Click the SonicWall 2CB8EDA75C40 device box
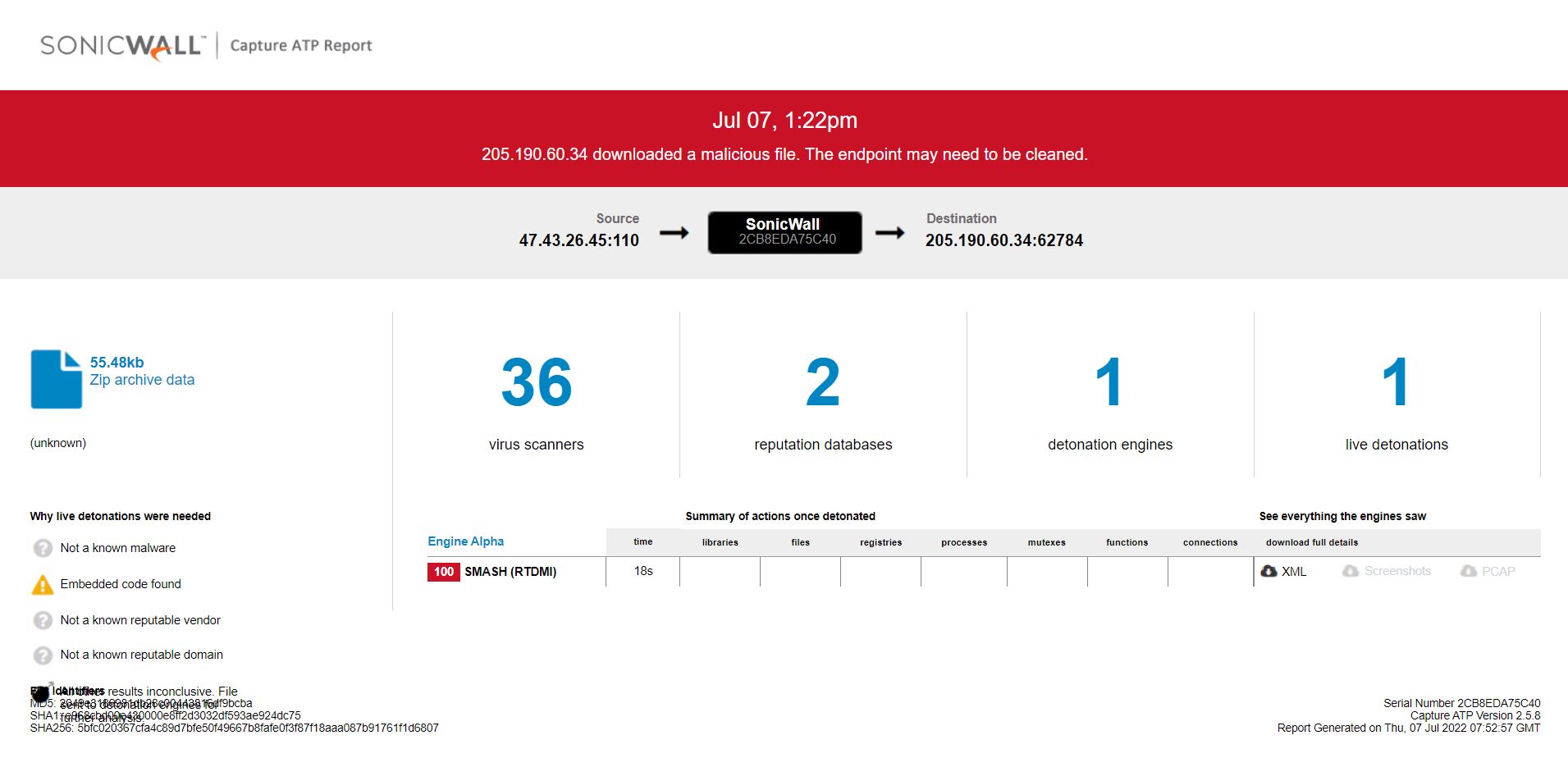This screenshot has height=758, width=1568. point(784,232)
